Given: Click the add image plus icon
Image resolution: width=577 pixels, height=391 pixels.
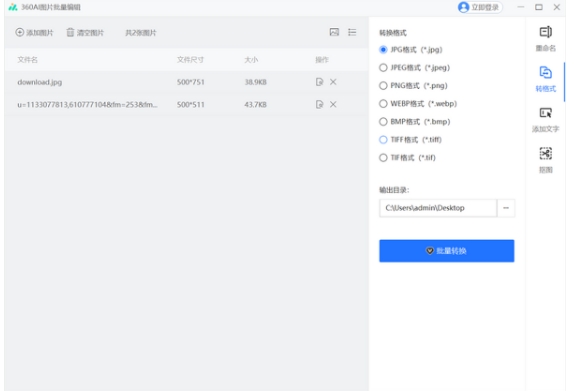Looking at the screenshot, I should [20, 32].
